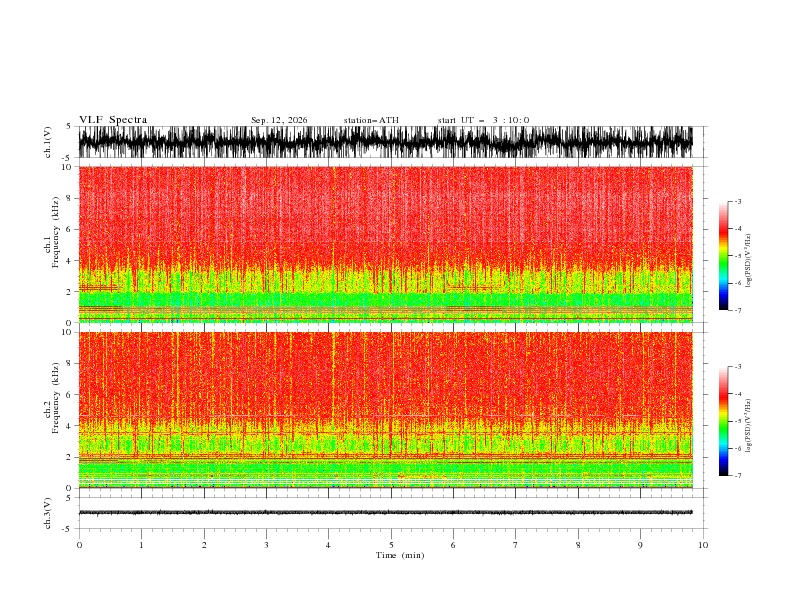Image resolution: width=792 pixels, height=612 pixels.
Task: Click the 9 minute tick on time axis
Action: click(640, 545)
